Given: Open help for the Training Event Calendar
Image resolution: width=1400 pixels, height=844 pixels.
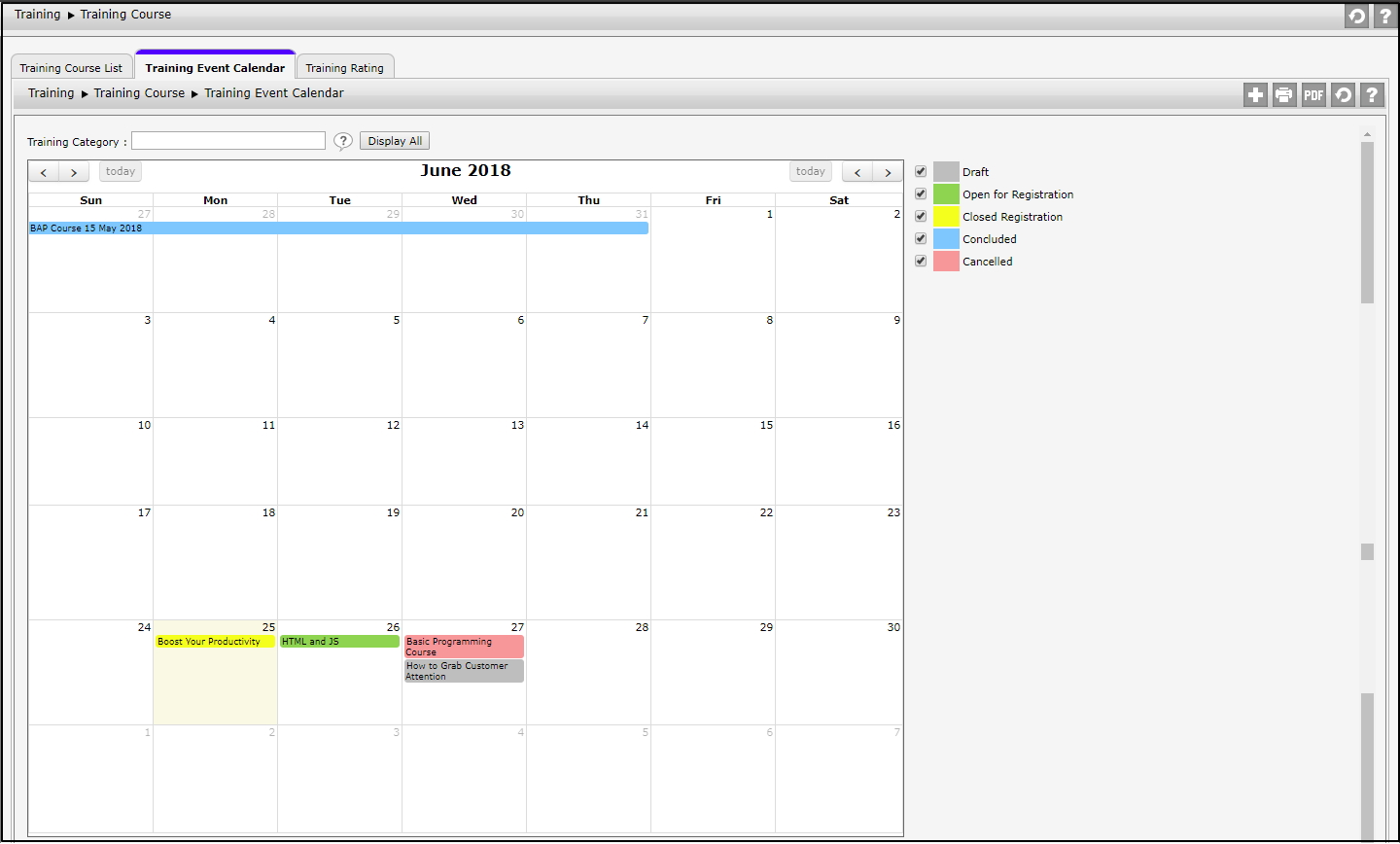Looking at the screenshot, I should 1372,94.
